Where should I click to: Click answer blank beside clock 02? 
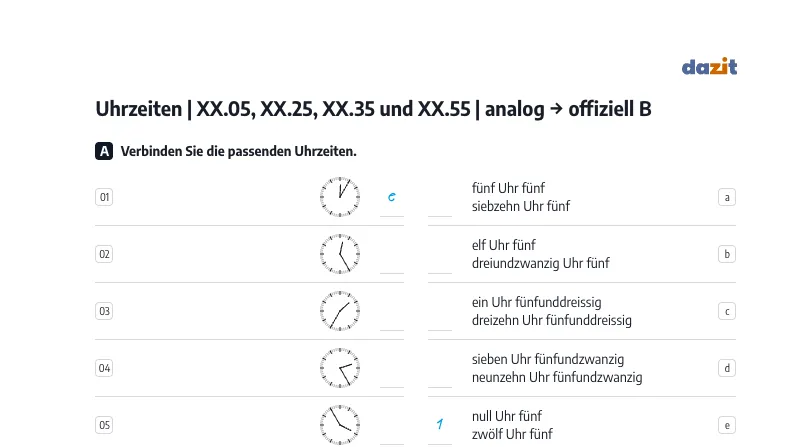(392, 262)
